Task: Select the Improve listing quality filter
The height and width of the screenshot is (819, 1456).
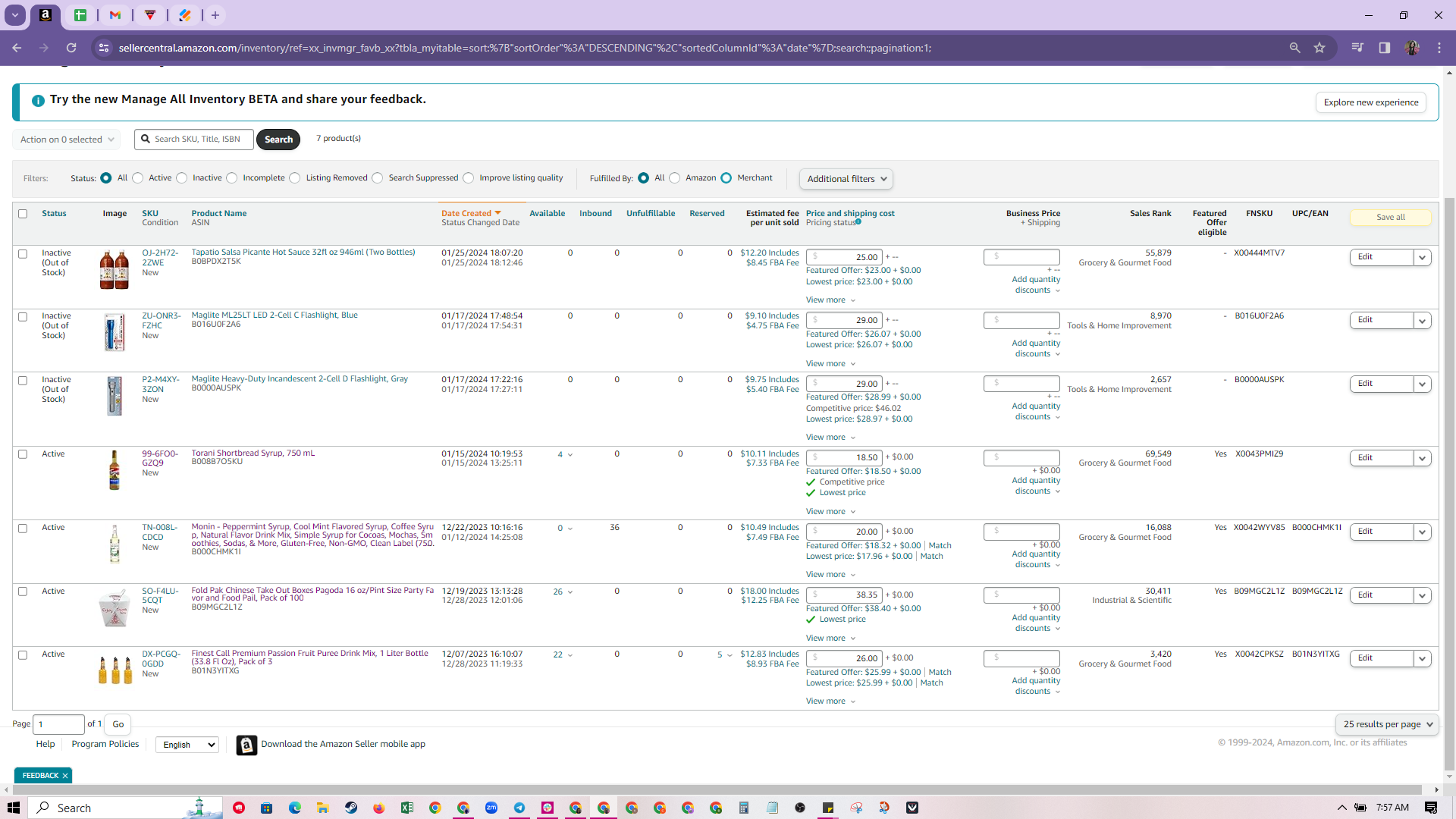Action: (x=469, y=178)
